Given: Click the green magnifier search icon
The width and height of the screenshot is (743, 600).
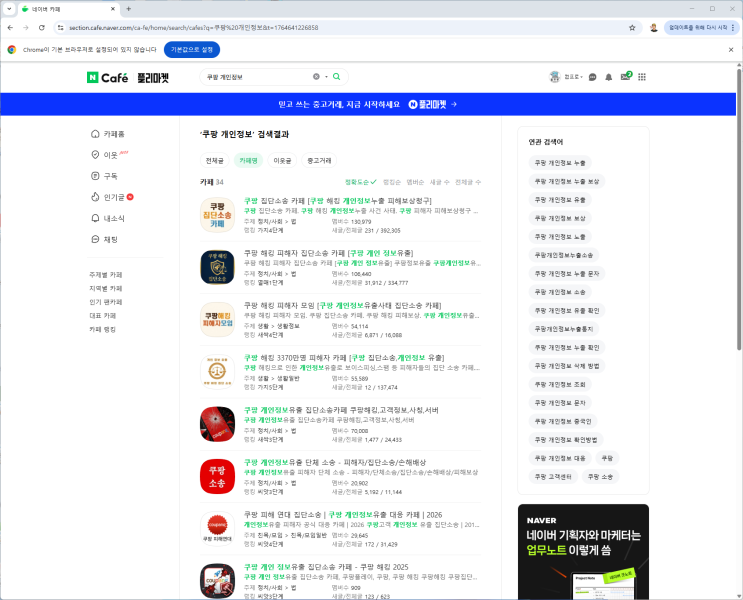Looking at the screenshot, I should coord(336,76).
